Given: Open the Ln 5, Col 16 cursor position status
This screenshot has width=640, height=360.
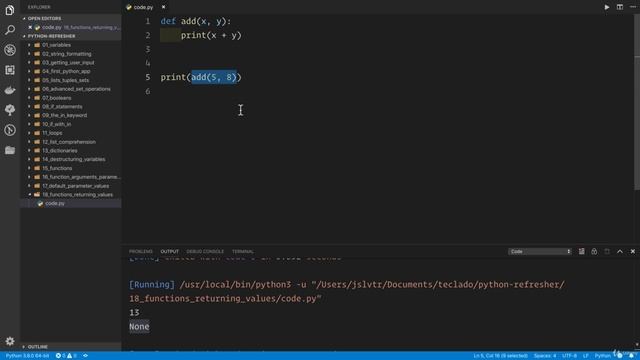Looking at the screenshot, I should pyautogui.click(x=500, y=356).
